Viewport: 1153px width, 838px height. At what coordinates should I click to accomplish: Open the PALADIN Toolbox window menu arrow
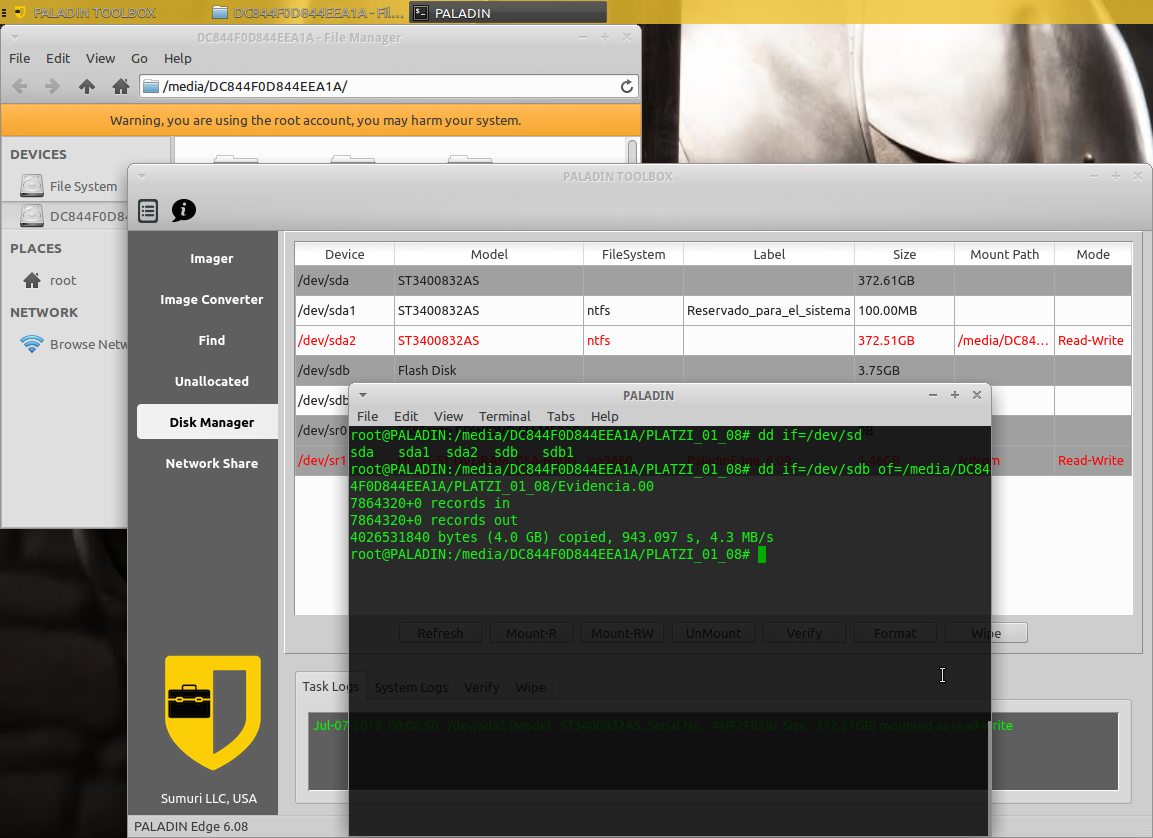[x=142, y=176]
